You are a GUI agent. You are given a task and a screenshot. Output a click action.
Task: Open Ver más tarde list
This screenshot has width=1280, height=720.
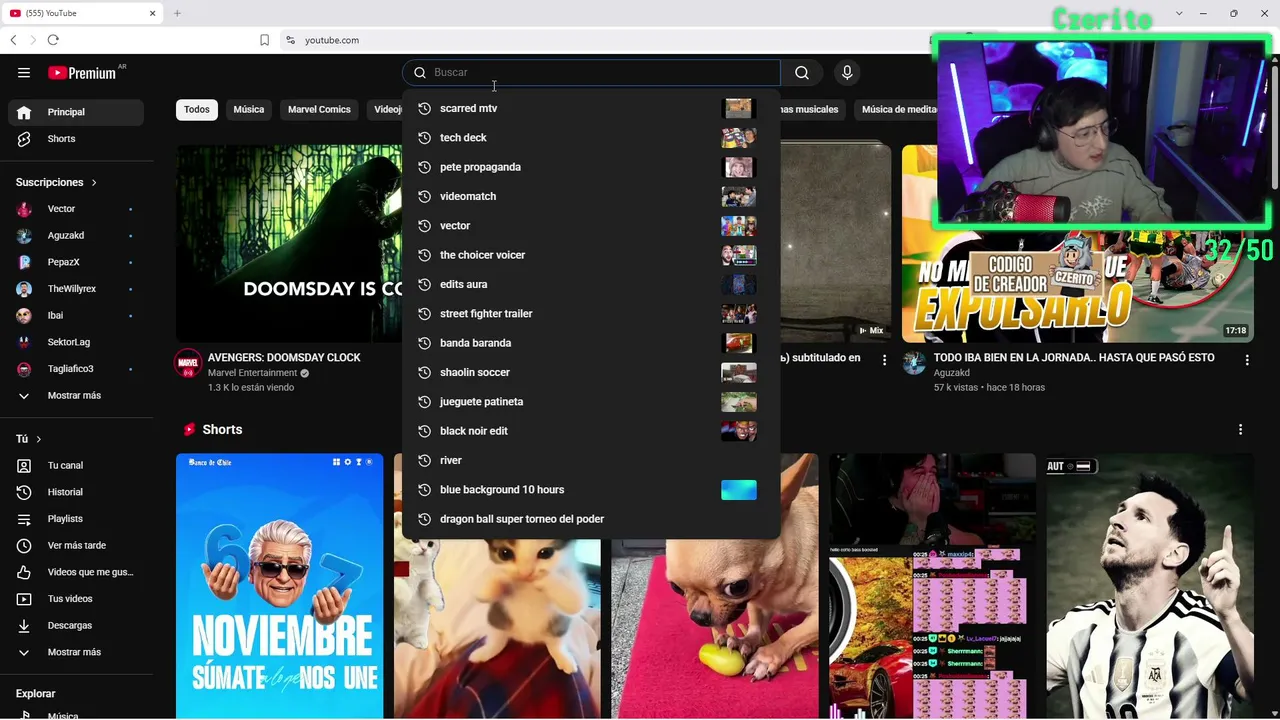[x=76, y=545]
